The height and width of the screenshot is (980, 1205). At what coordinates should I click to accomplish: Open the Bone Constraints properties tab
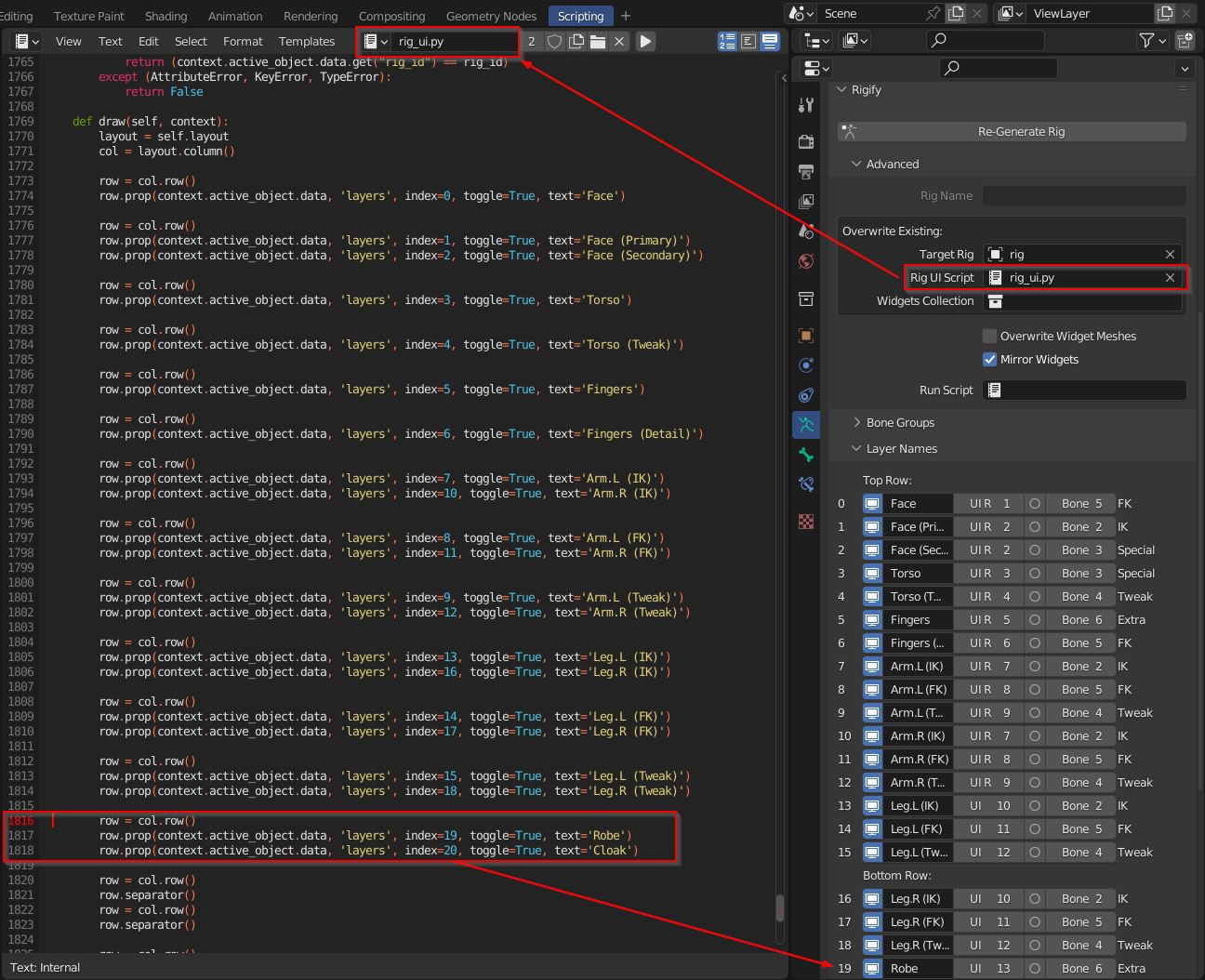tap(806, 484)
